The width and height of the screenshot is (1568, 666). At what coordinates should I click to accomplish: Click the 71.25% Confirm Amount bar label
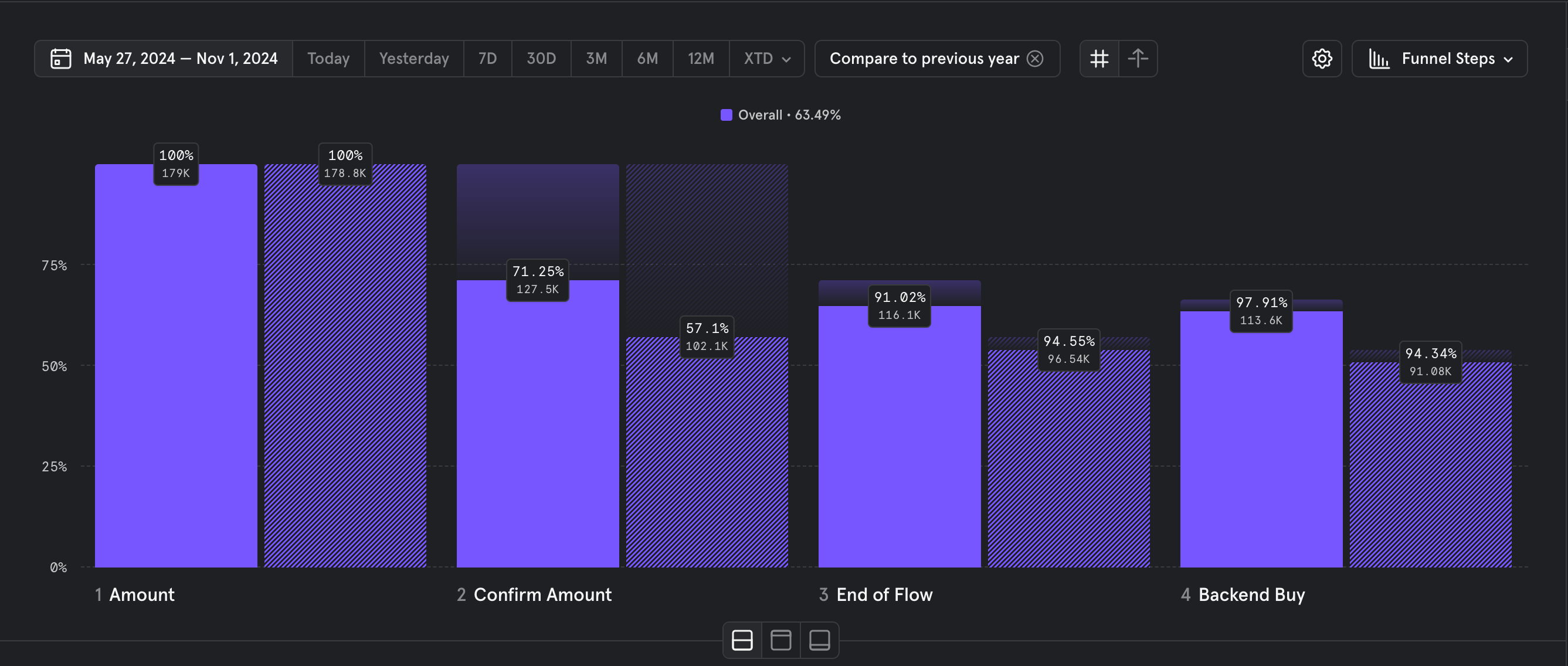(x=538, y=280)
